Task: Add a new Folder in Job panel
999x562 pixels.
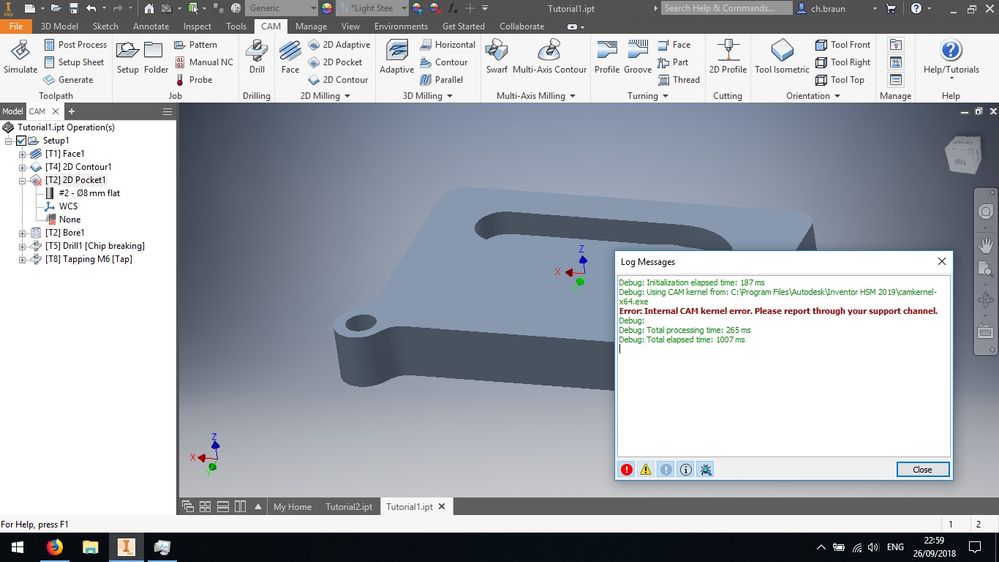Action: [155, 57]
